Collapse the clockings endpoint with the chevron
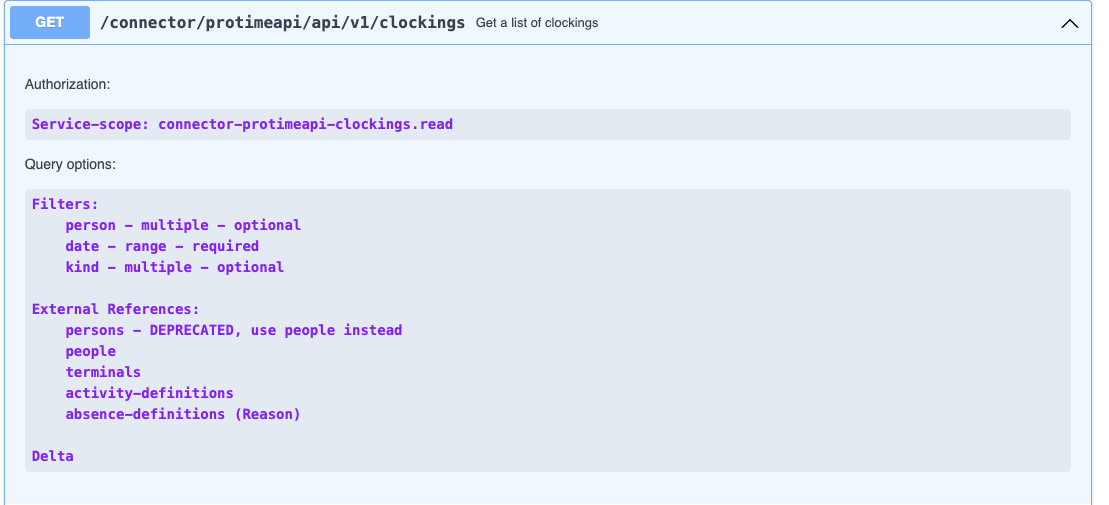The width and height of the screenshot is (1109, 505). pos(1069,23)
